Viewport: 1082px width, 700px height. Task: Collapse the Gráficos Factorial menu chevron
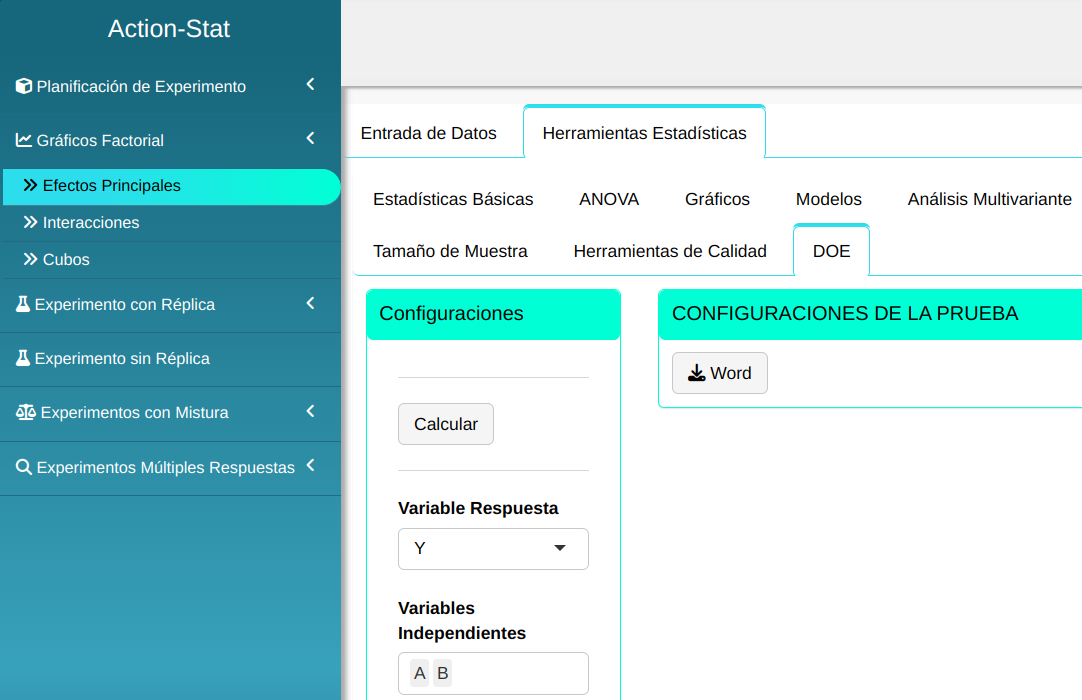[x=310, y=139]
